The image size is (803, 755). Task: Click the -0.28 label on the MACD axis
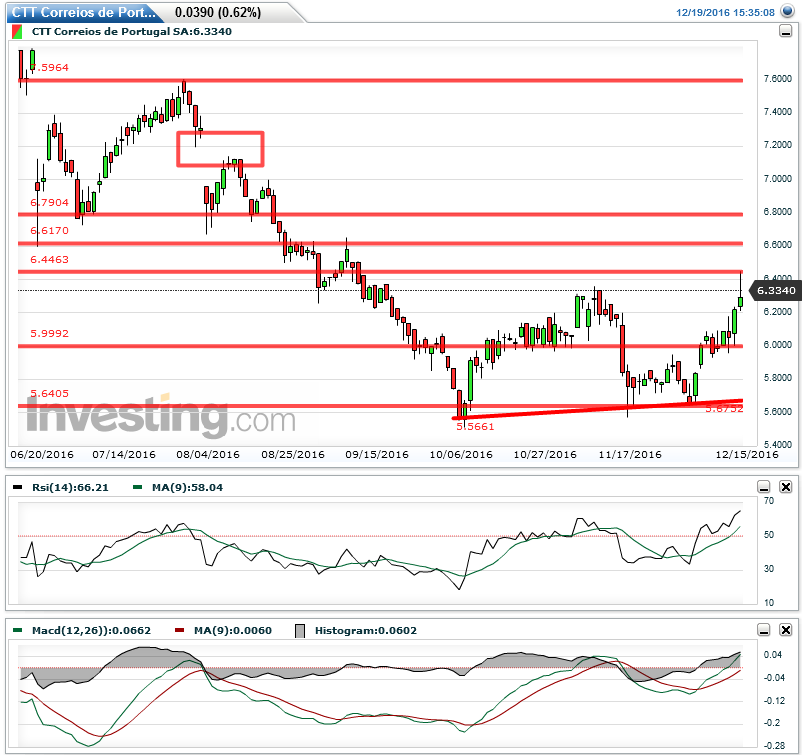773,746
